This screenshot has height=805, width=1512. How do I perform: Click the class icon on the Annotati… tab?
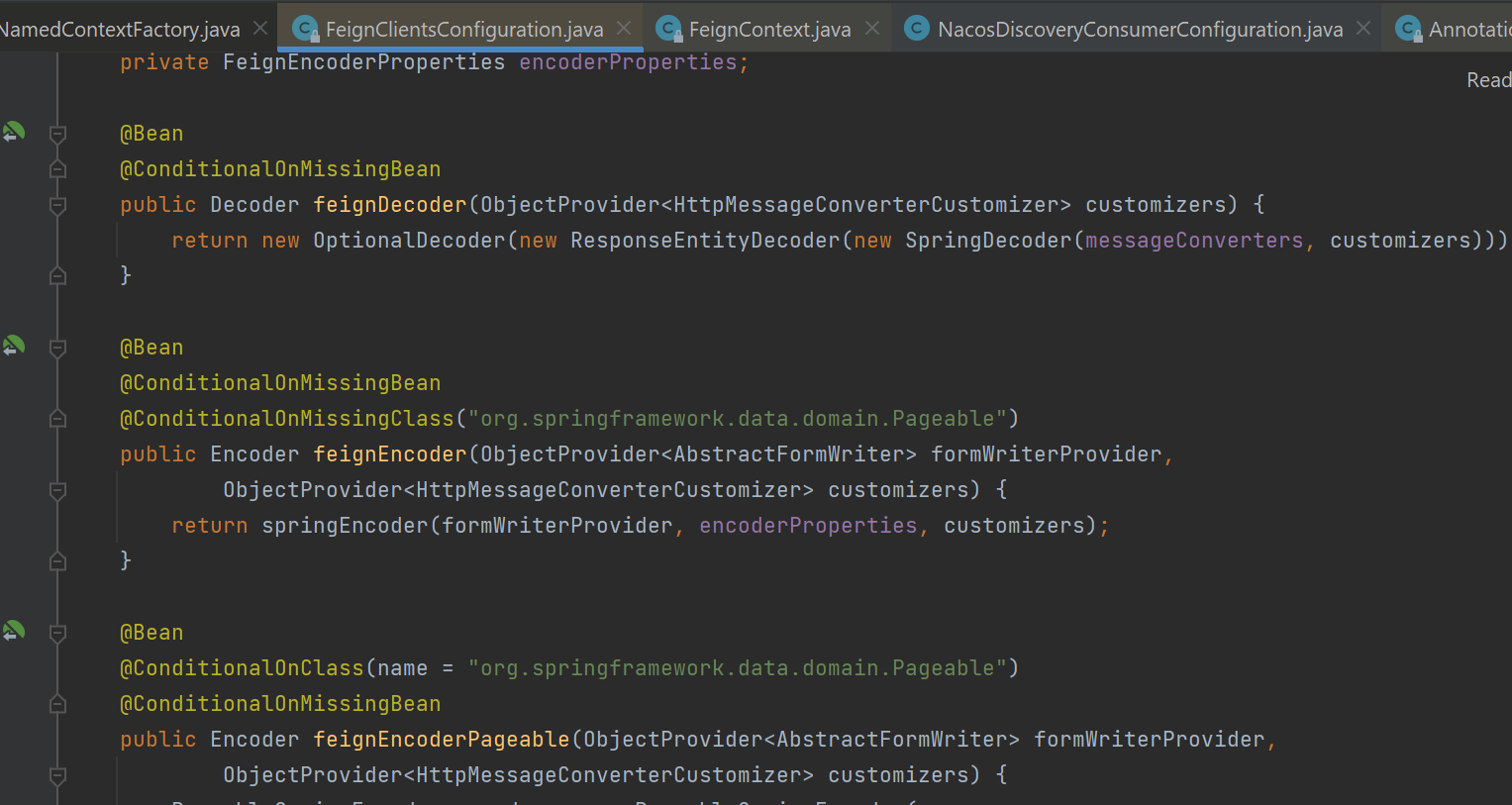tap(1408, 29)
